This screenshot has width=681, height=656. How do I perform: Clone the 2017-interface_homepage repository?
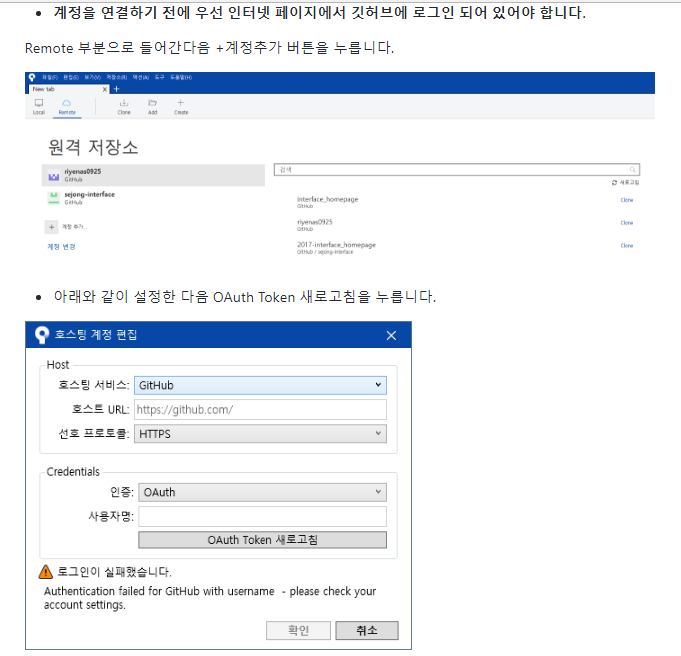click(x=627, y=246)
